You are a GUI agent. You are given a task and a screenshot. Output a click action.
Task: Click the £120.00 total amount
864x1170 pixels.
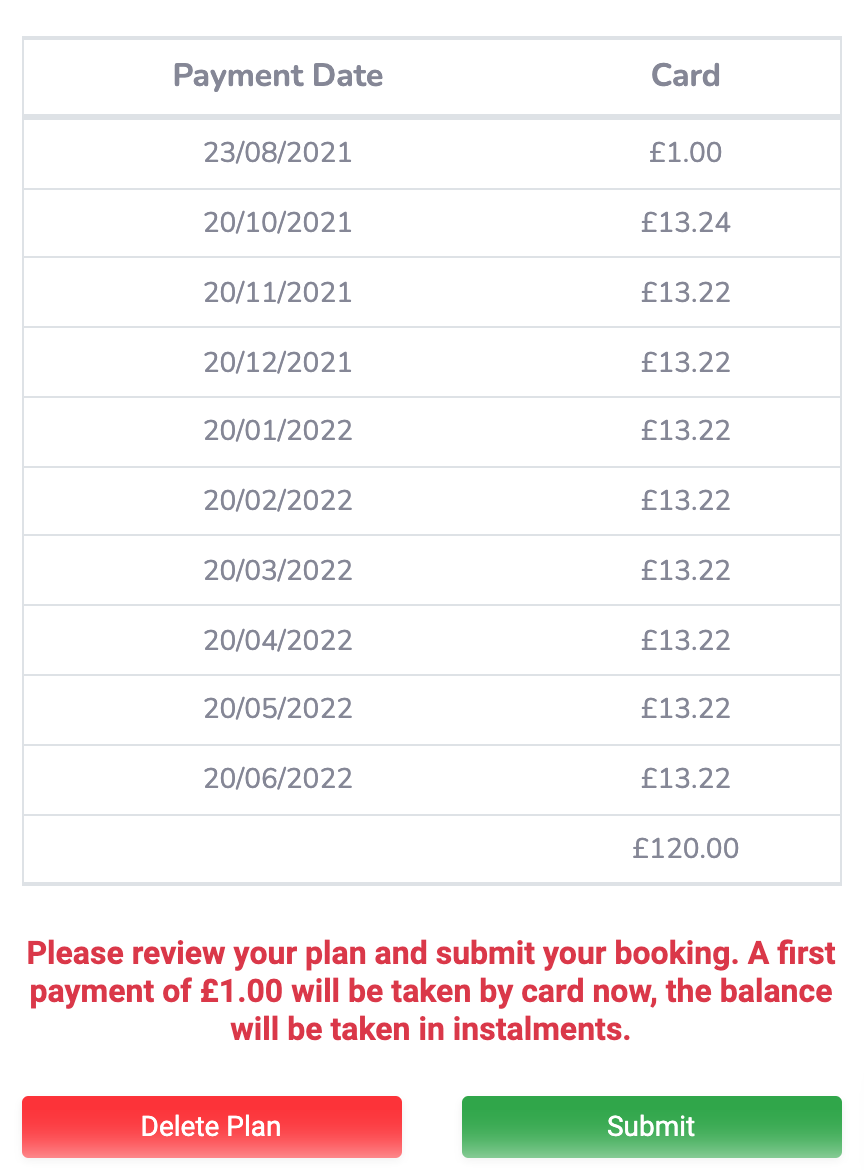coord(686,848)
